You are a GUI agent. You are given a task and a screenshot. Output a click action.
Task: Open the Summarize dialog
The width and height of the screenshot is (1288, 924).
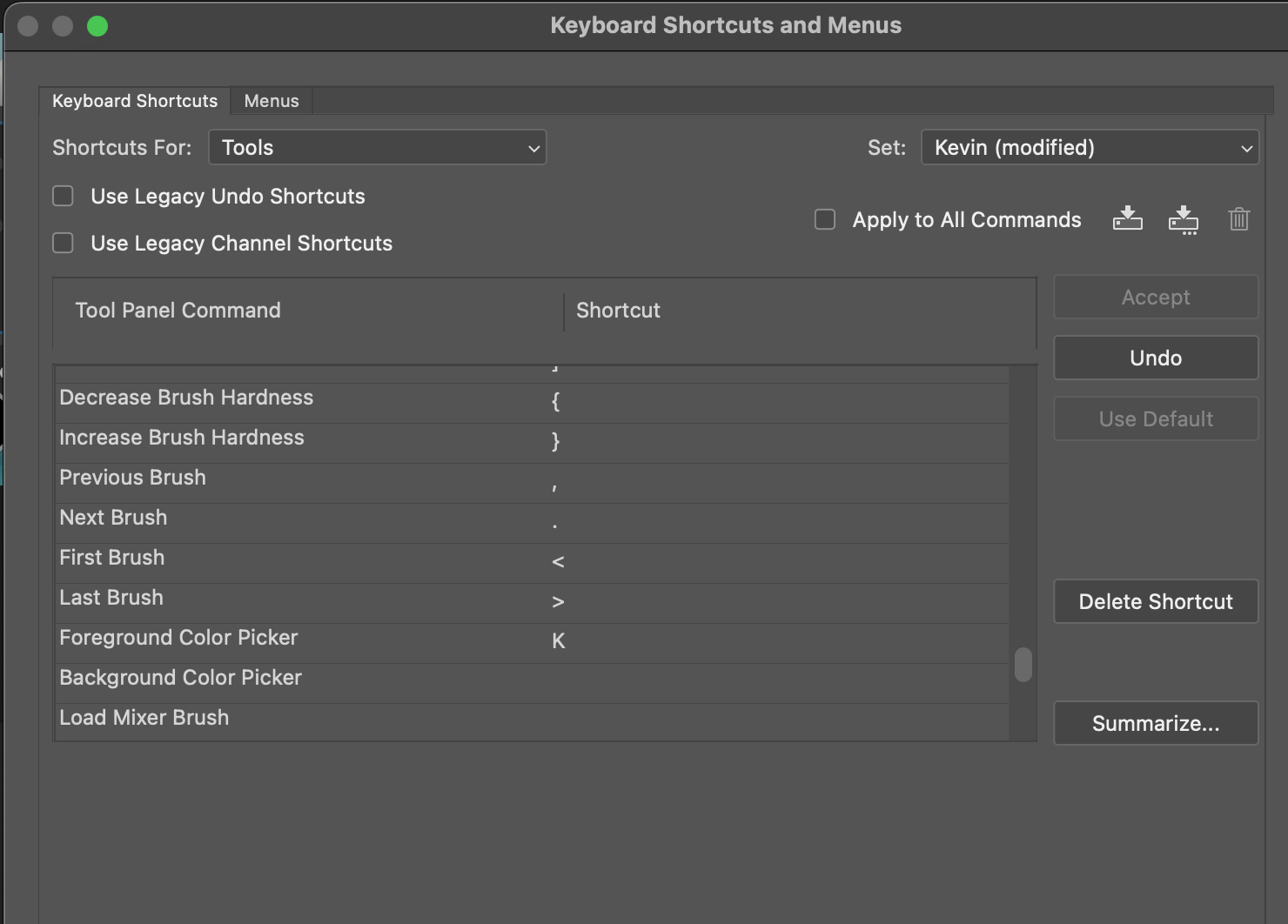pyautogui.click(x=1155, y=723)
